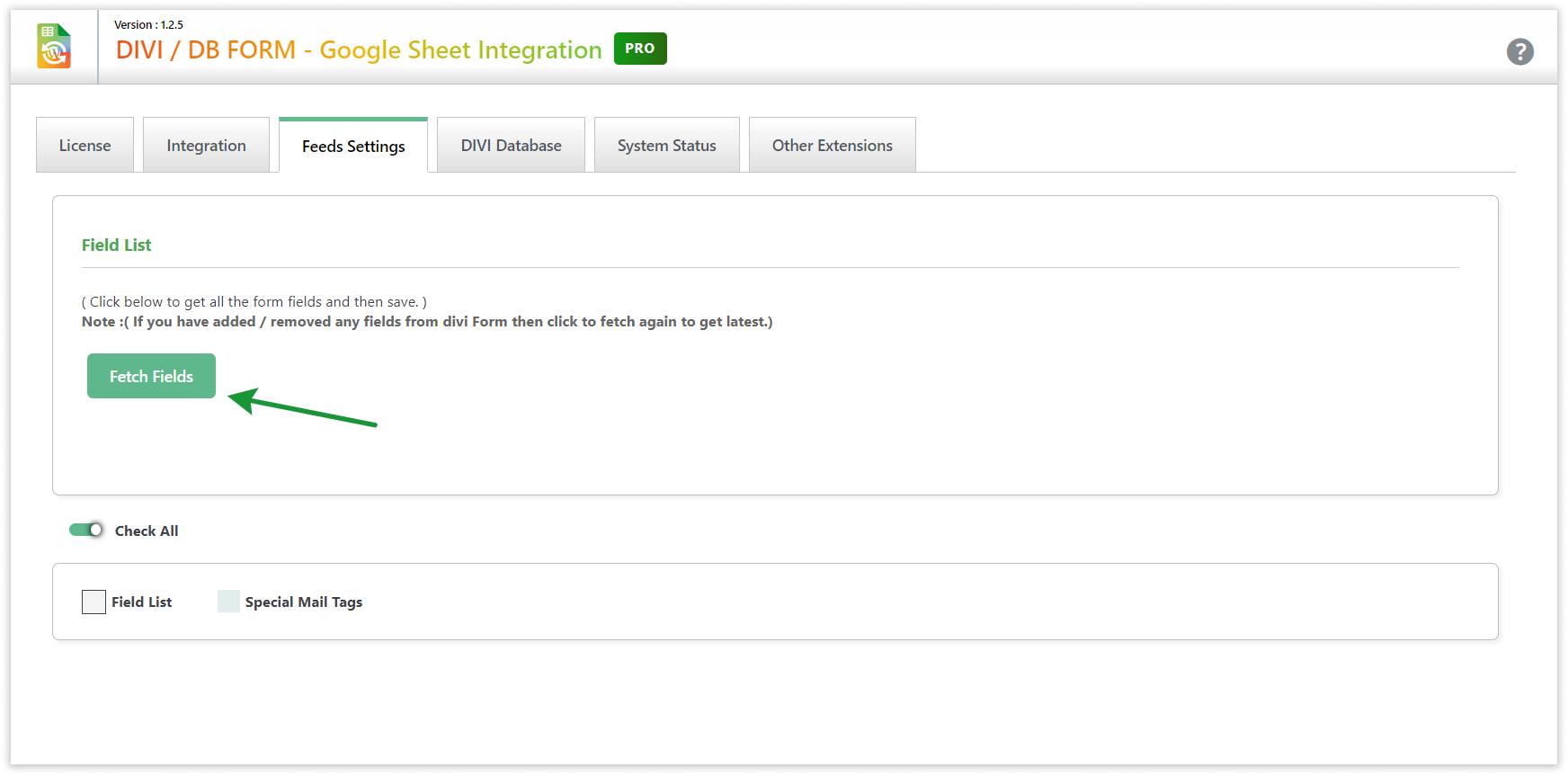
Task: Toggle the Check All switch
Action: [86, 530]
